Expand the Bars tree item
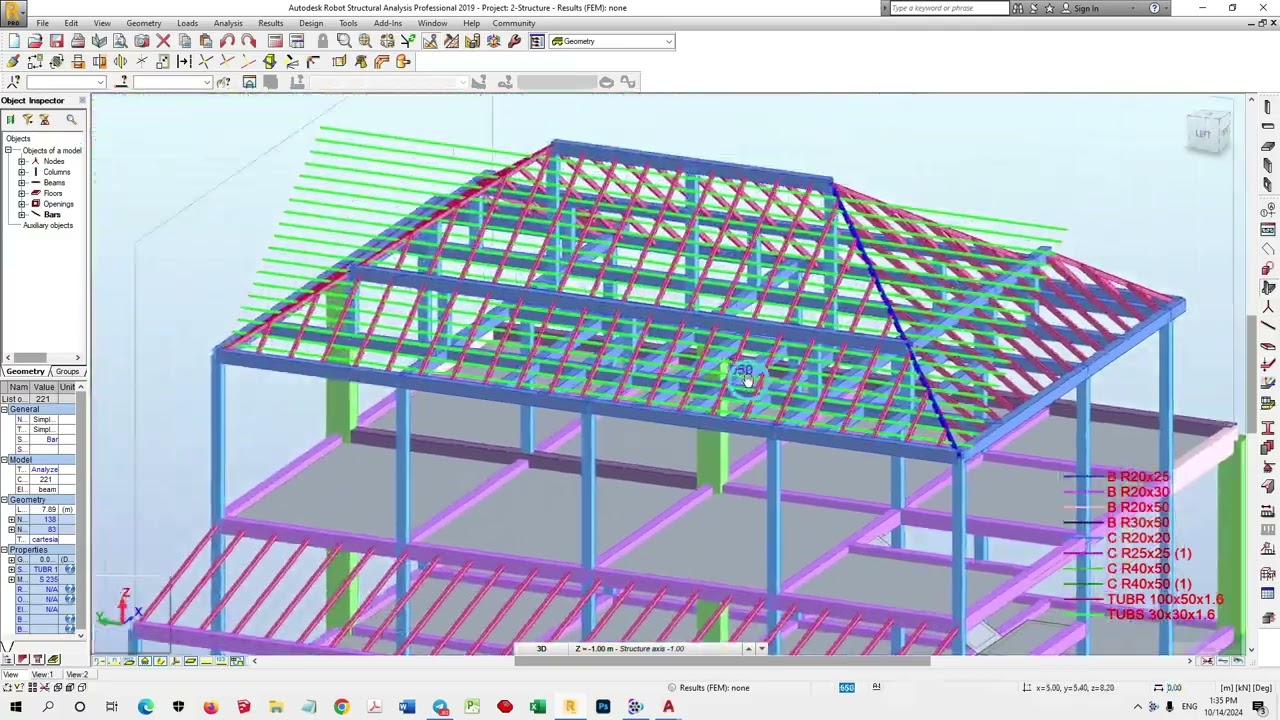 [22, 215]
